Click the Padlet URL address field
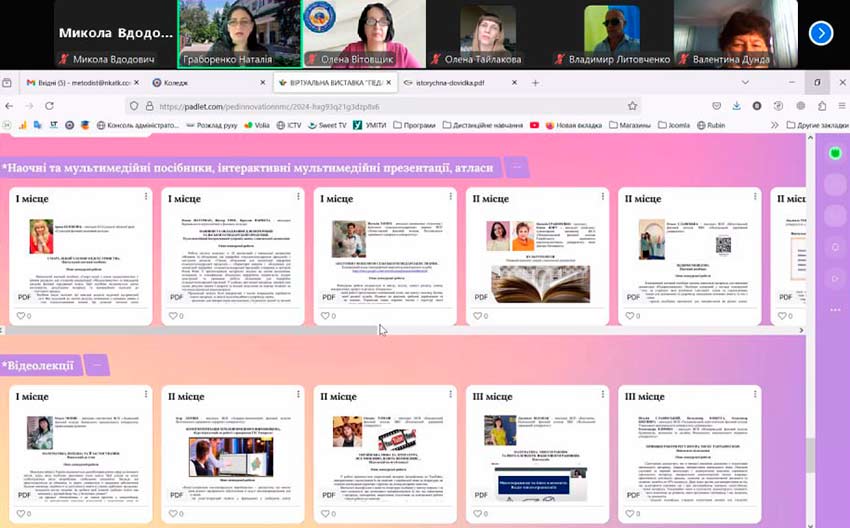The height and width of the screenshot is (528, 850). pyautogui.click(x=380, y=106)
